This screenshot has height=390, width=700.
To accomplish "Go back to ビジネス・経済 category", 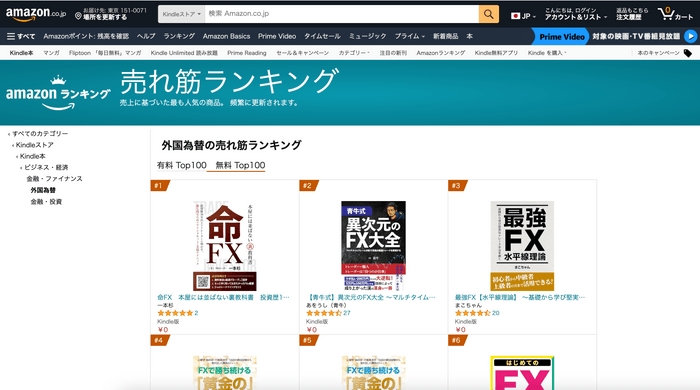I will (x=46, y=167).
